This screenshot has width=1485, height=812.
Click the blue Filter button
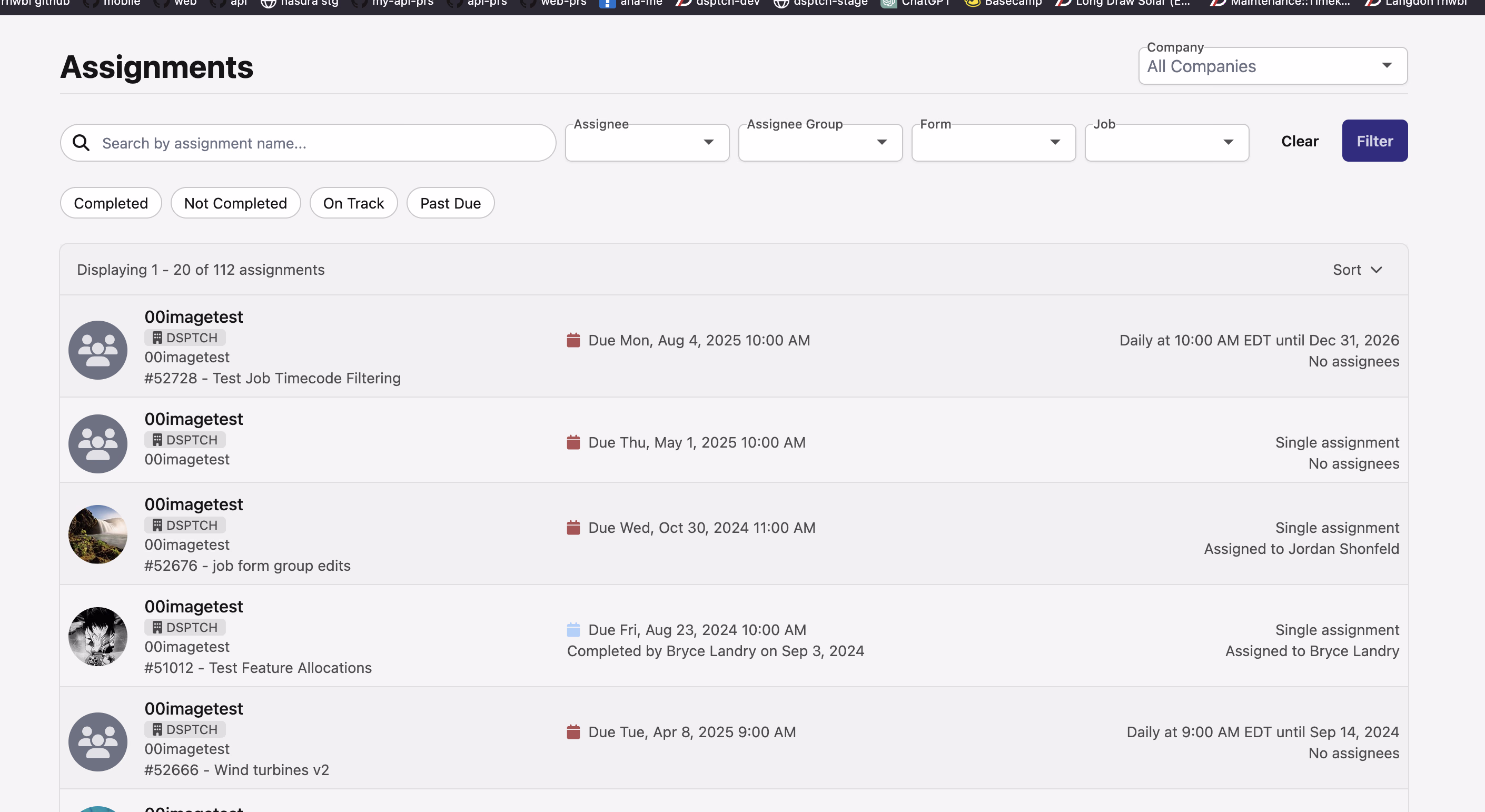[1374, 141]
